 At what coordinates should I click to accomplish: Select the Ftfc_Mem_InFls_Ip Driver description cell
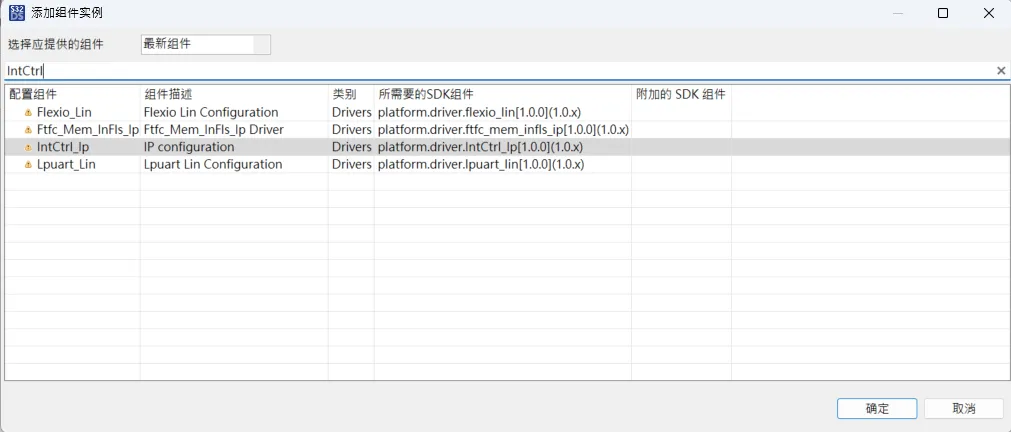point(214,130)
